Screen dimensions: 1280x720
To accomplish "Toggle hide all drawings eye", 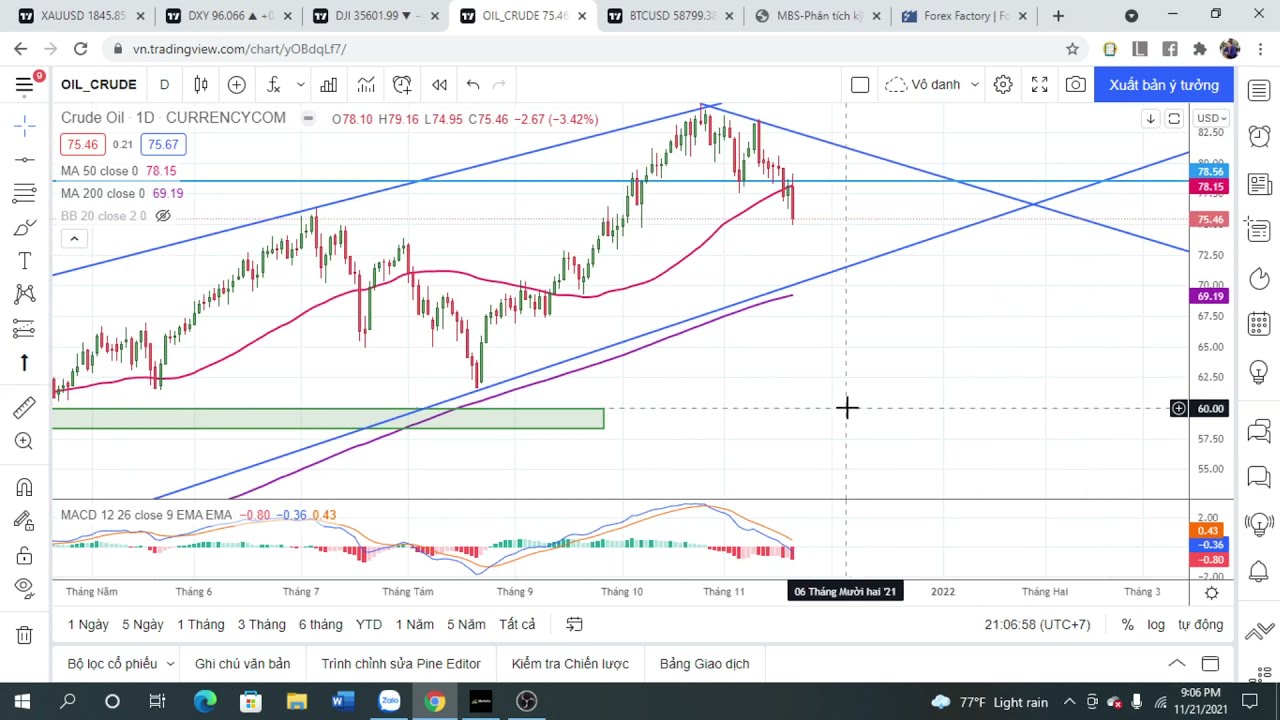I will [x=25, y=588].
